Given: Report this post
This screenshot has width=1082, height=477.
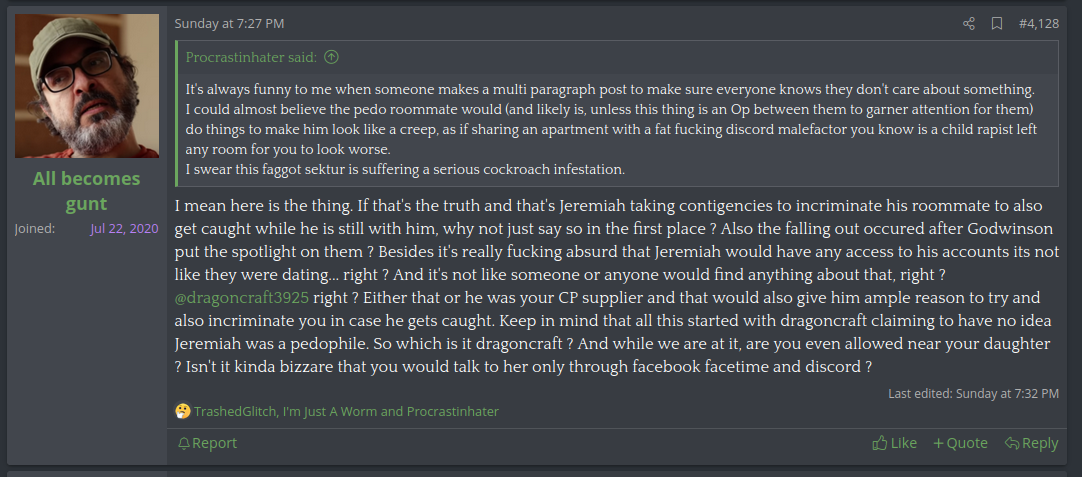Looking at the screenshot, I should click(x=214, y=443).
